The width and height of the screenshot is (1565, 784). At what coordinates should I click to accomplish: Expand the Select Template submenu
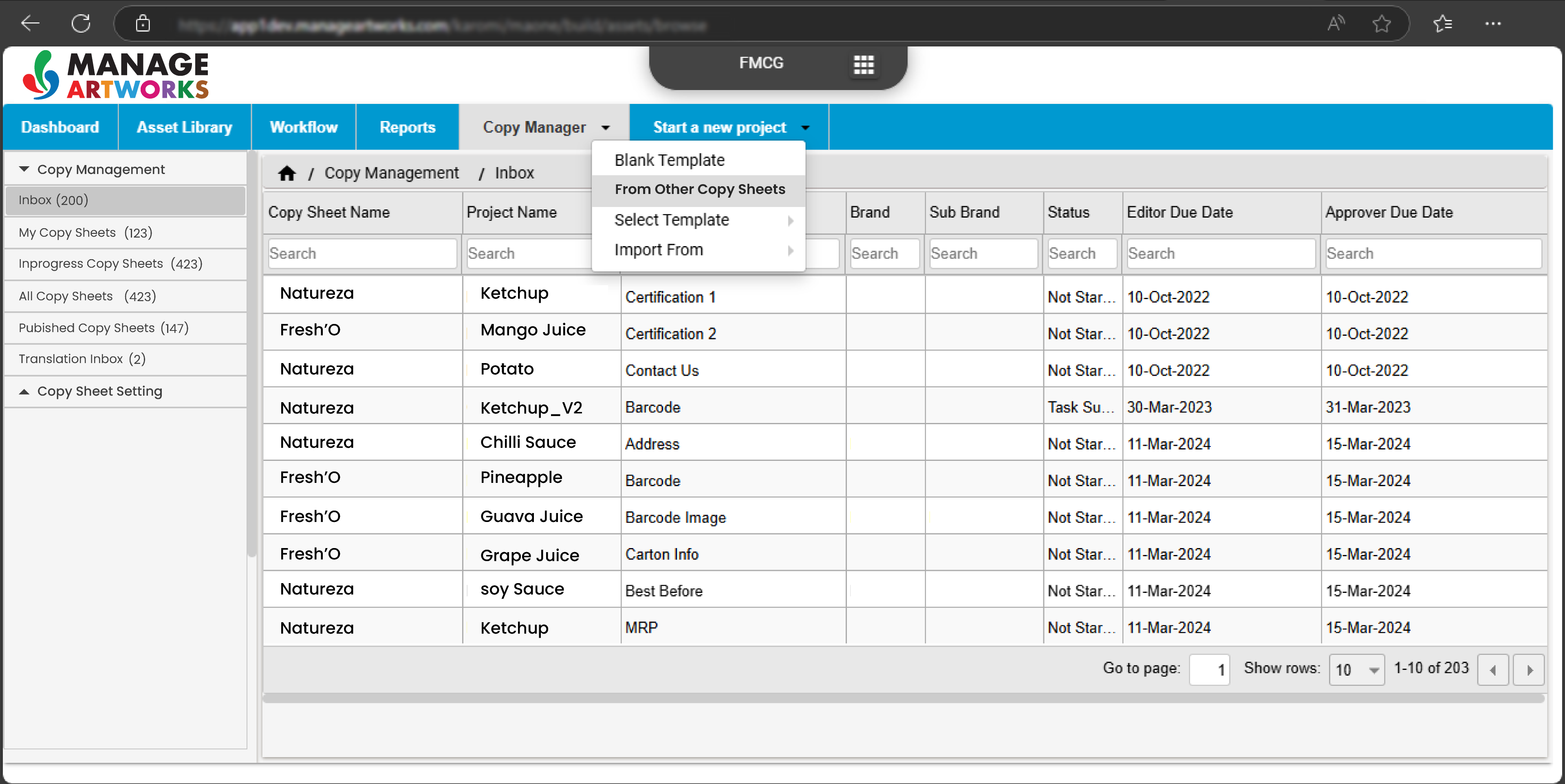(699, 220)
